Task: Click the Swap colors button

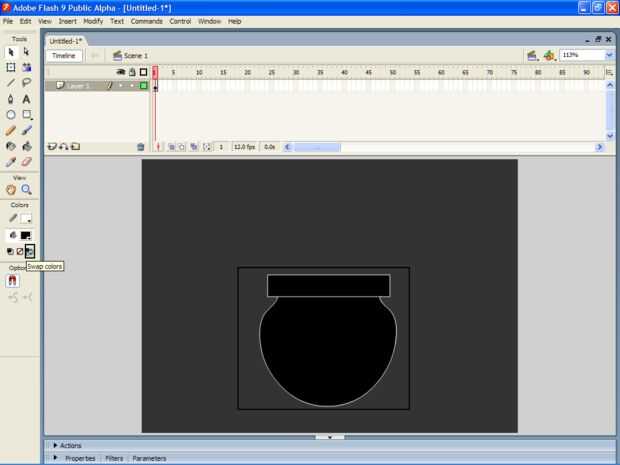Action: (x=30, y=251)
